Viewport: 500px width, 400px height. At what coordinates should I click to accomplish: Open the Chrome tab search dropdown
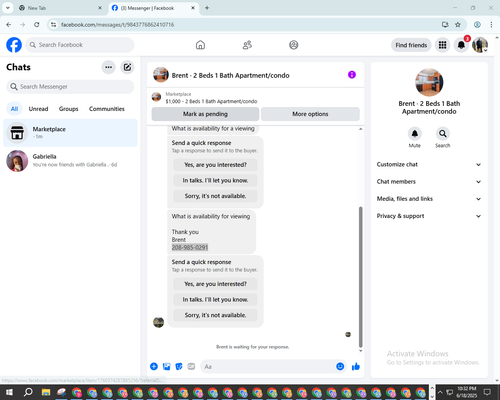pyautogui.click(x=8, y=8)
